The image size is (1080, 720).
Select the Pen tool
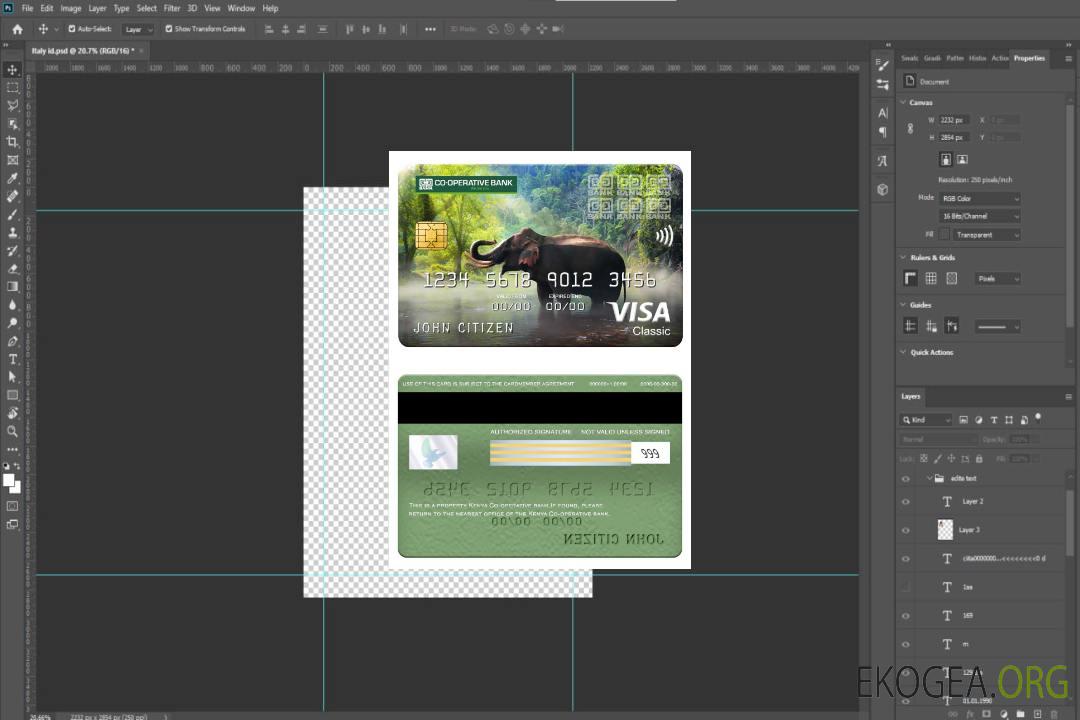click(12, 341)
